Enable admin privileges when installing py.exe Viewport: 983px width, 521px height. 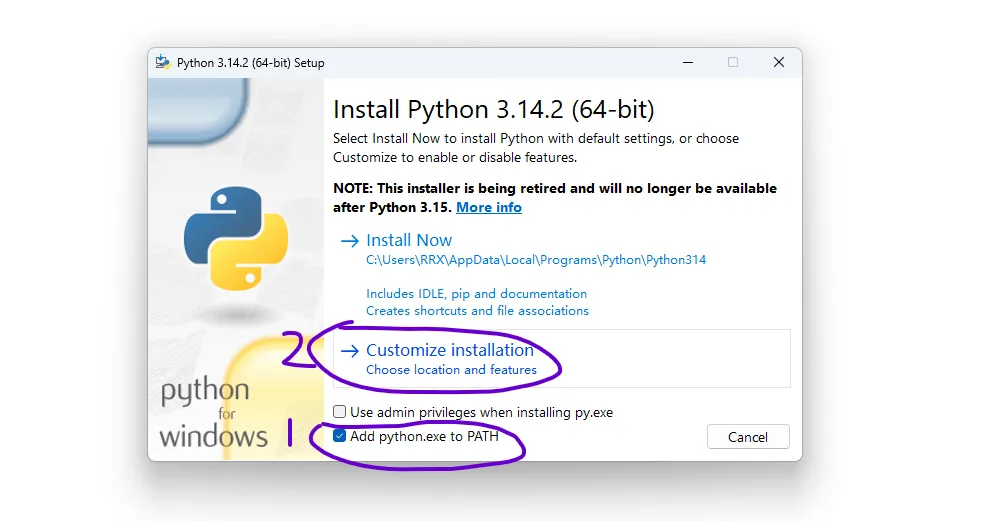340,412
